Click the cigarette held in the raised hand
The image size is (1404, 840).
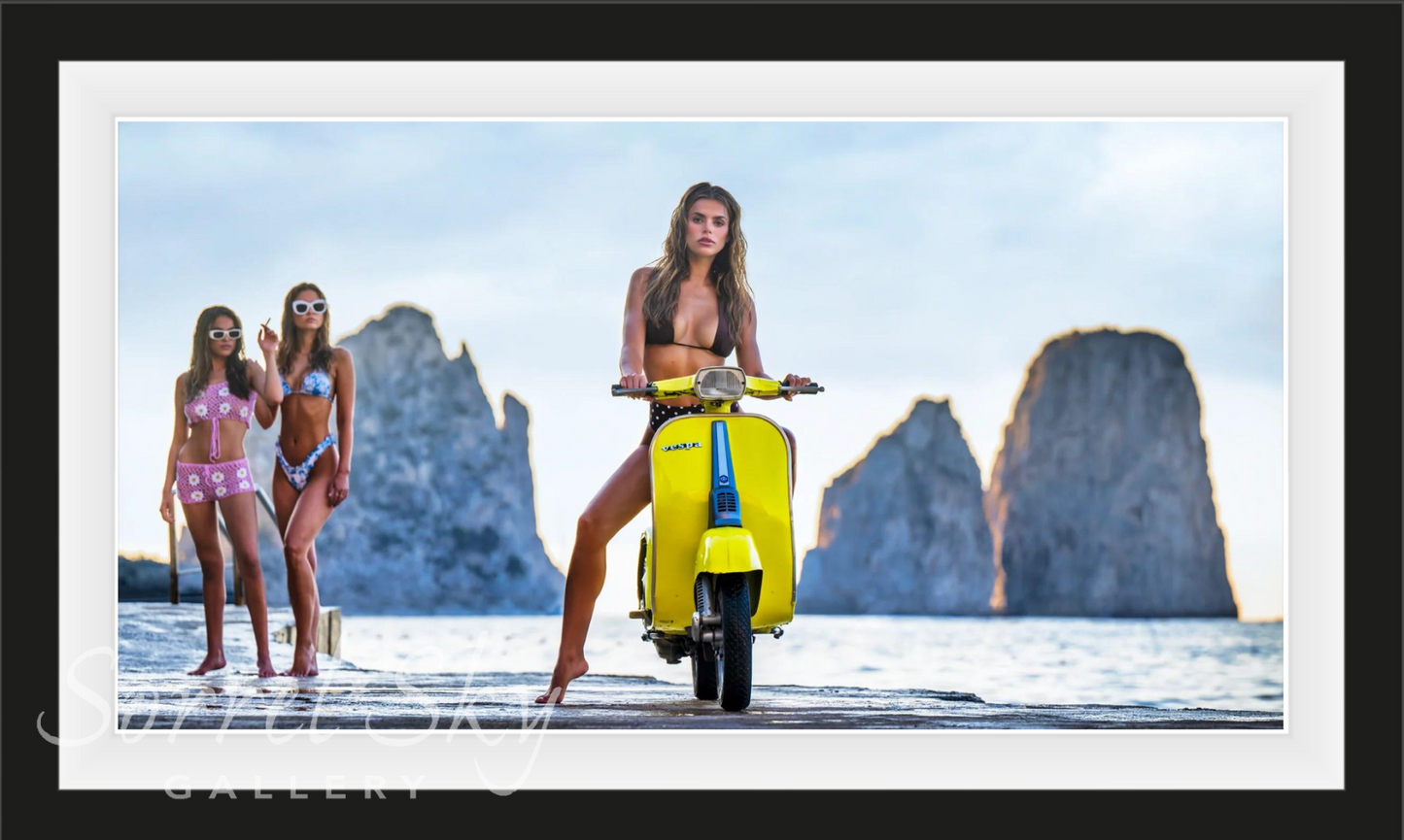coord(266,324)
